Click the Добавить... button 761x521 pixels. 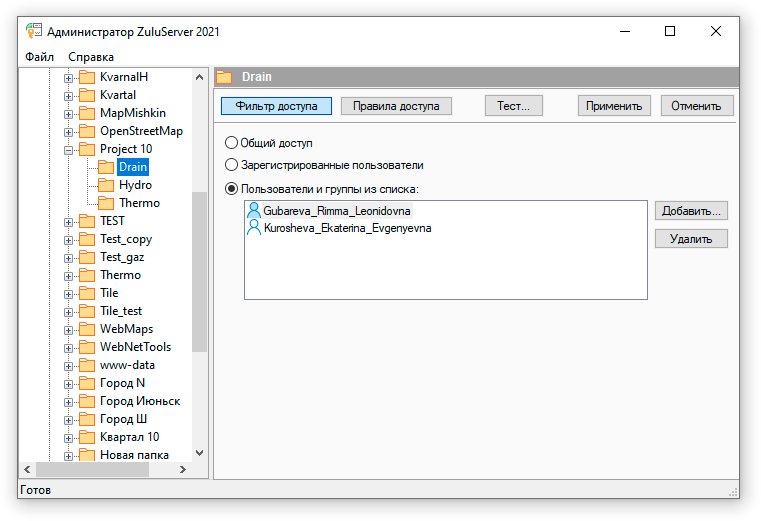[x=691, y=211]
